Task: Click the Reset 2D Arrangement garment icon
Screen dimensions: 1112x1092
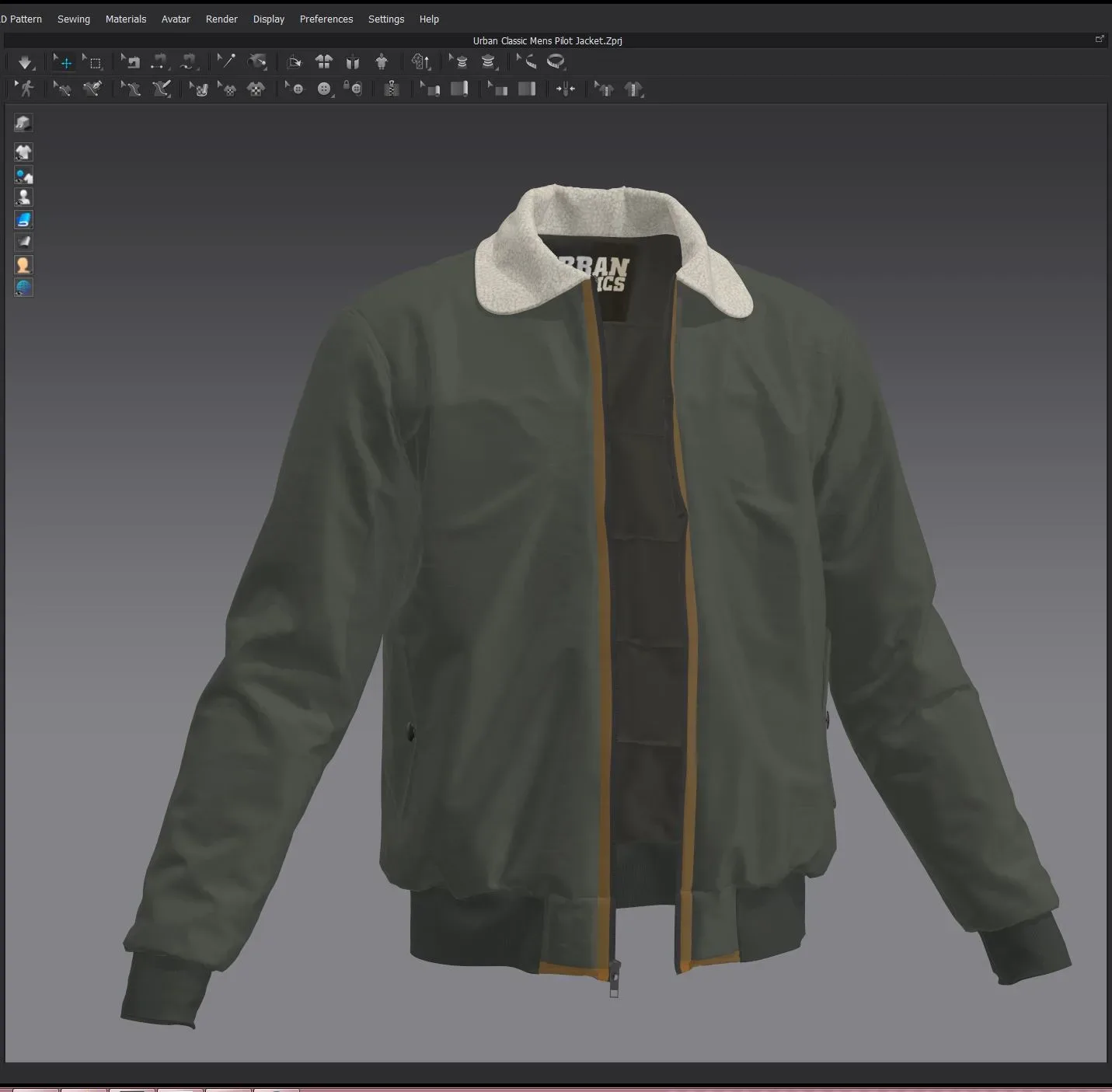Action: tap(323, 62)
